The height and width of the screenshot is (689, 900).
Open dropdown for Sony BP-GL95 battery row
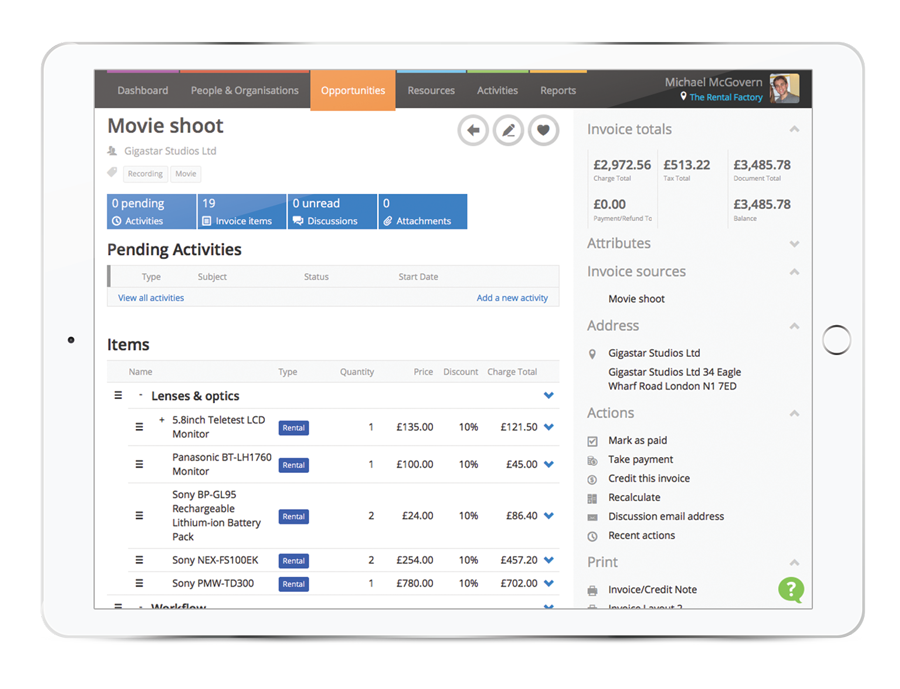point(549,516)
